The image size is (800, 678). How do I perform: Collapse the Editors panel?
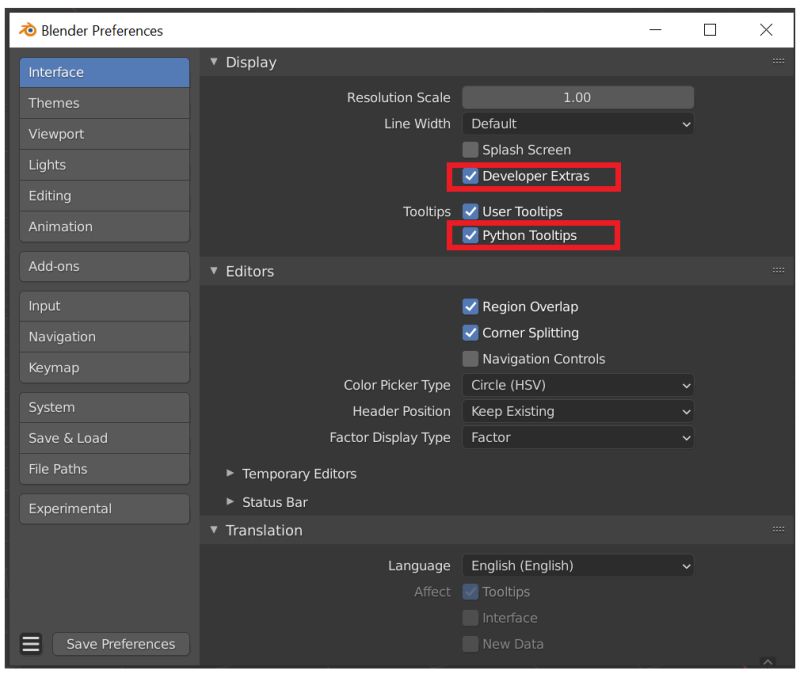[214, 271]
